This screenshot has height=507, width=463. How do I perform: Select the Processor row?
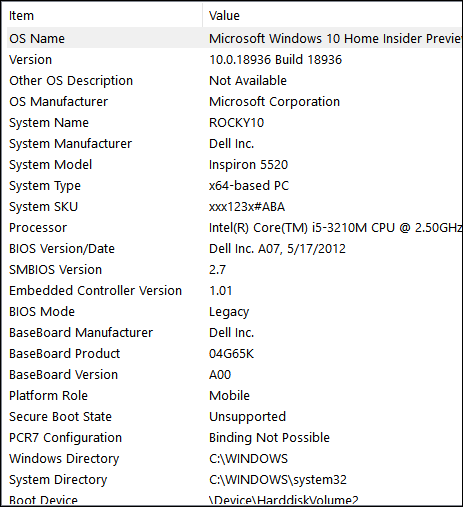(234, 228)
